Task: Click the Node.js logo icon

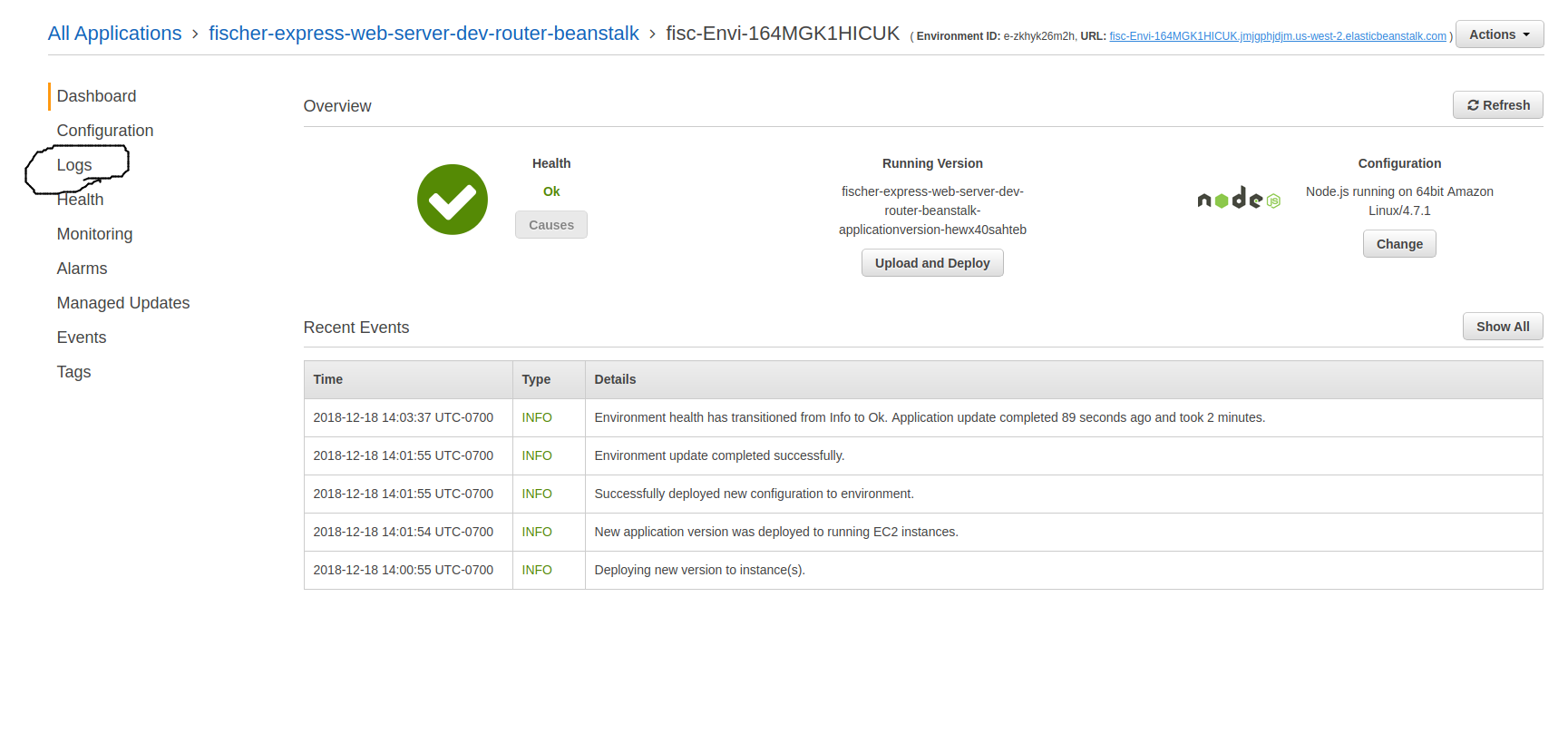Action: (x=1239, y=199)
